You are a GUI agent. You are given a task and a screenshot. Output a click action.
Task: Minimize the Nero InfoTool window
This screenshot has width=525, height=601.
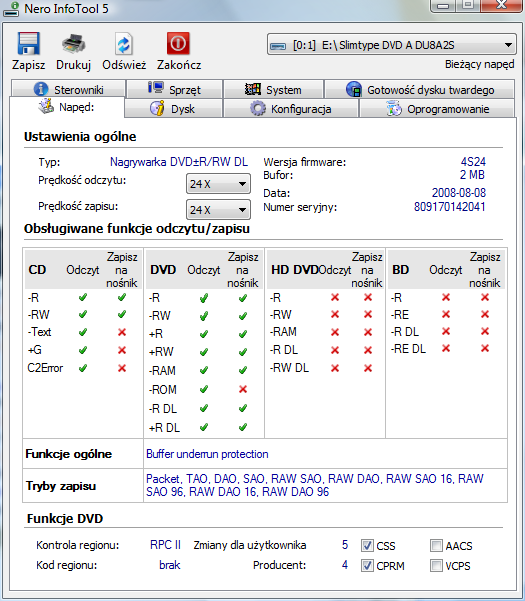coord(443,5)
